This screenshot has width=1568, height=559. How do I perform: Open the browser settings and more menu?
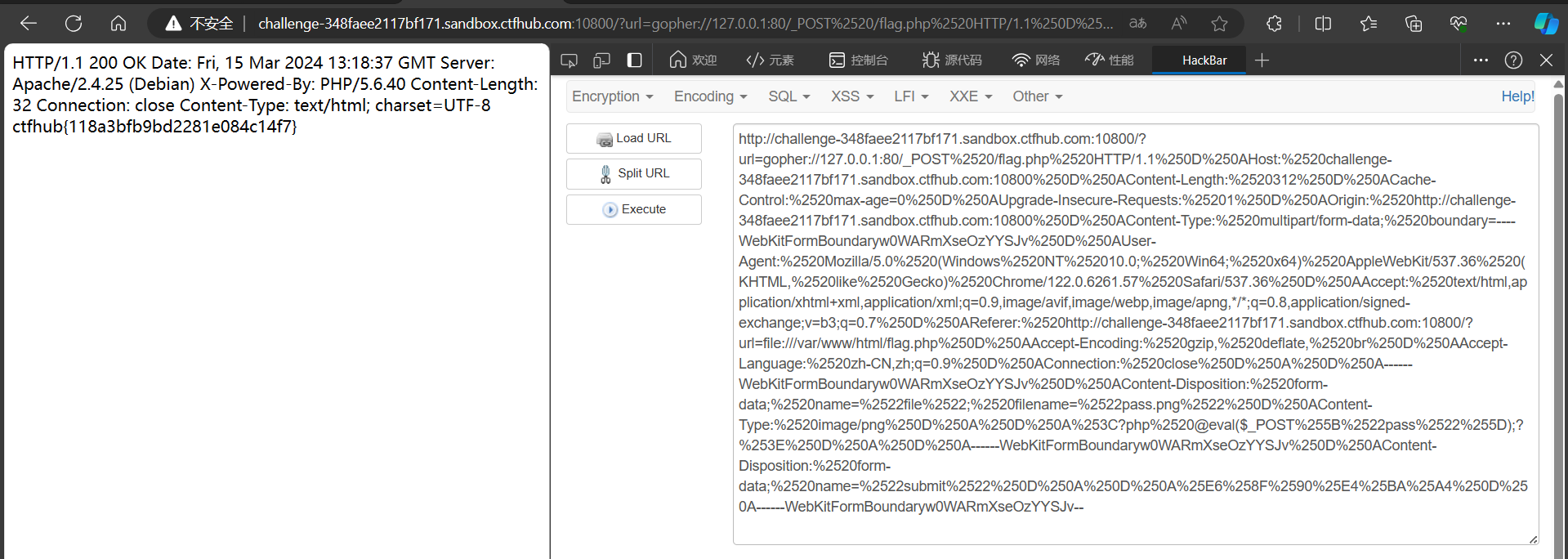click(1503, 24)
